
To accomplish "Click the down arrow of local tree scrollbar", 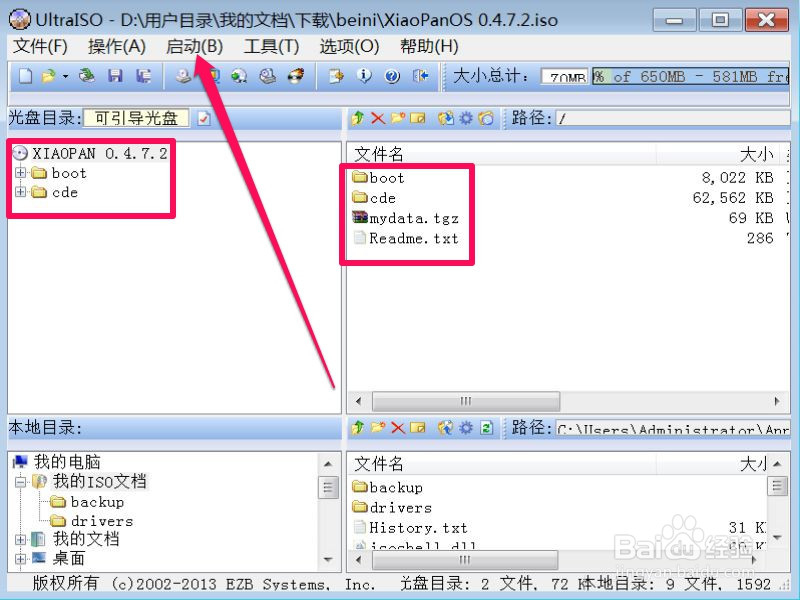I will click(x=328, y=560).
